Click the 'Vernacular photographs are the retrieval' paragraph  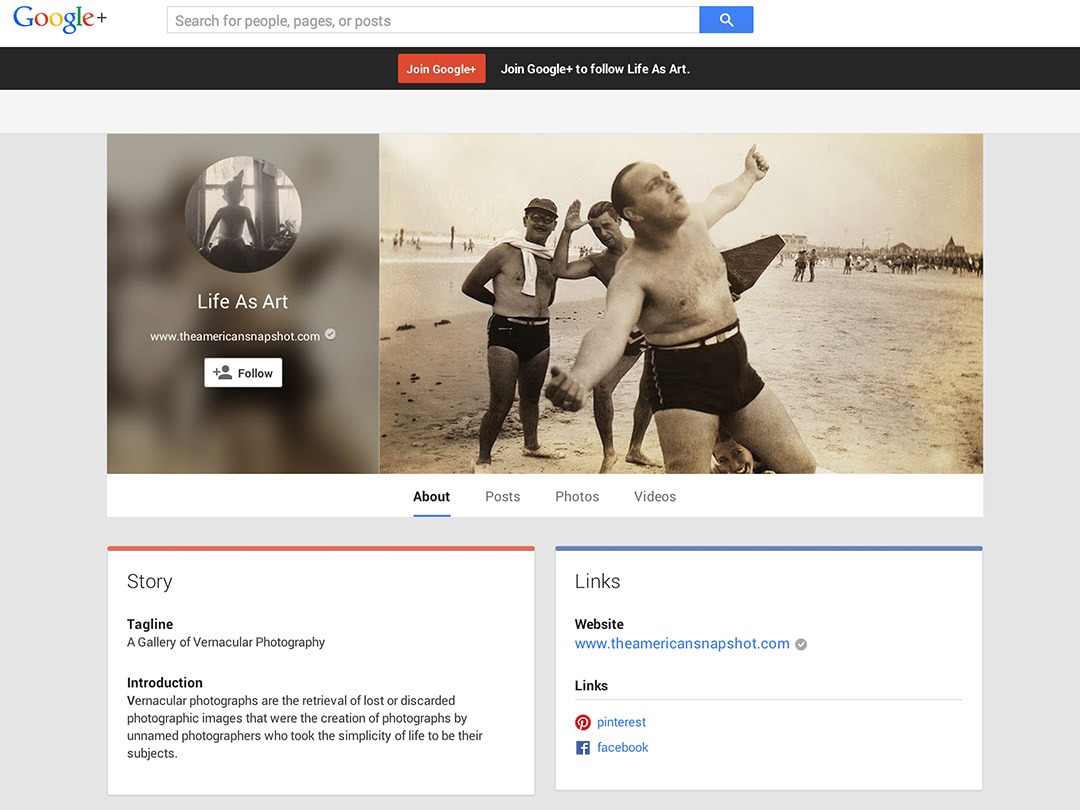(x=304, y=727)
